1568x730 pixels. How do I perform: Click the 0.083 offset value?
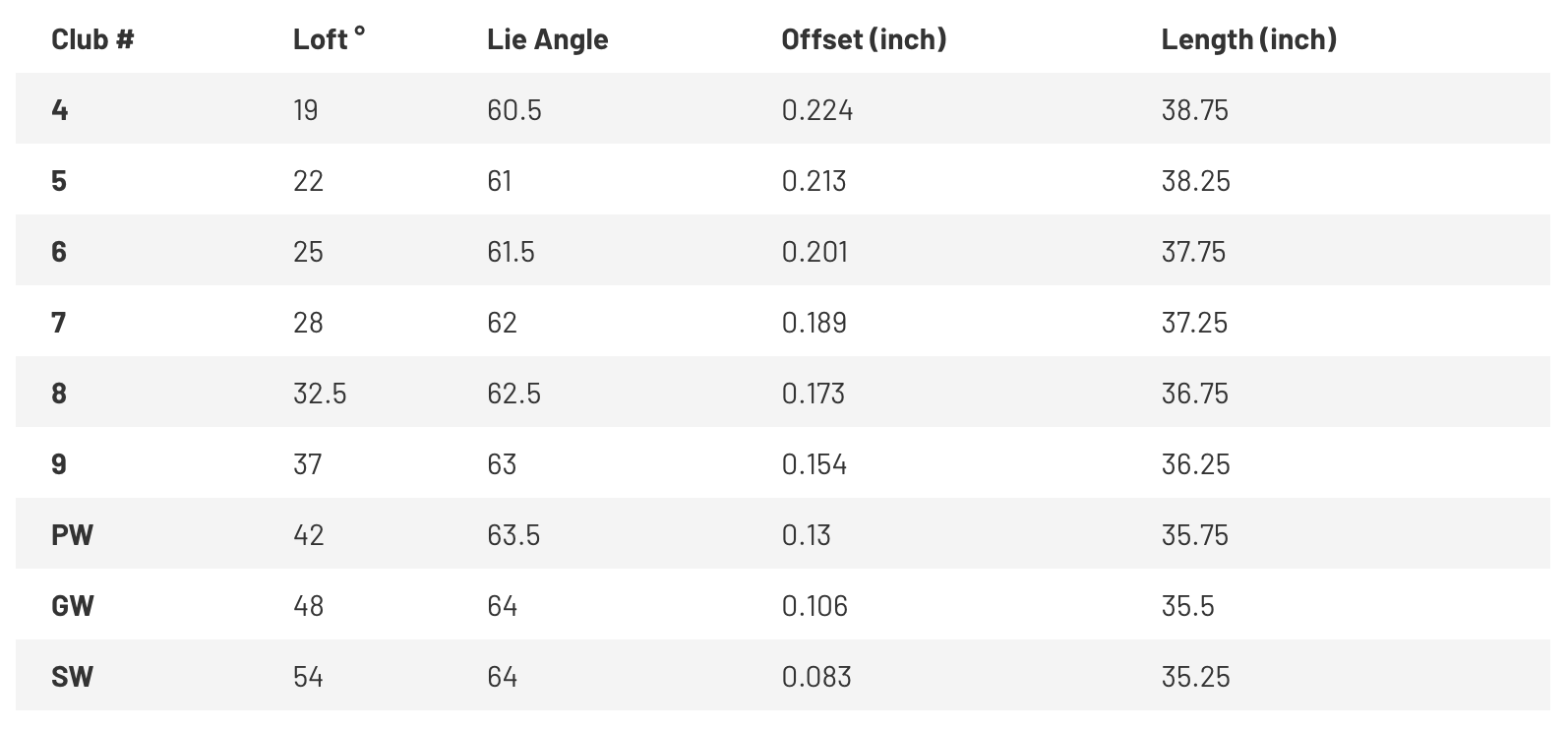pos(815,677)
